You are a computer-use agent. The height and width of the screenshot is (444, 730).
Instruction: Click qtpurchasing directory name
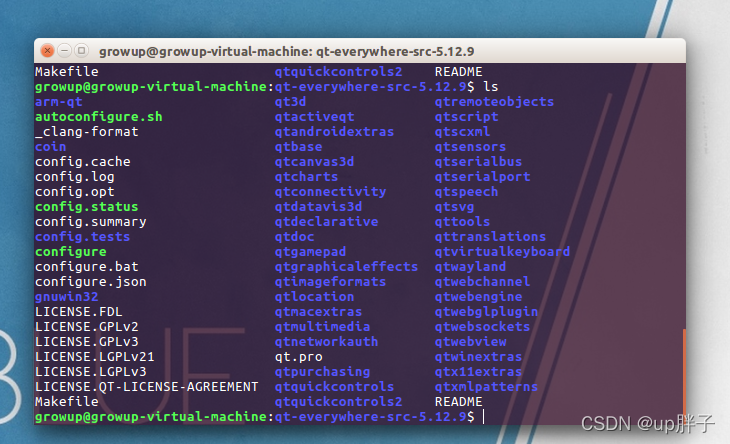(322, 371)
